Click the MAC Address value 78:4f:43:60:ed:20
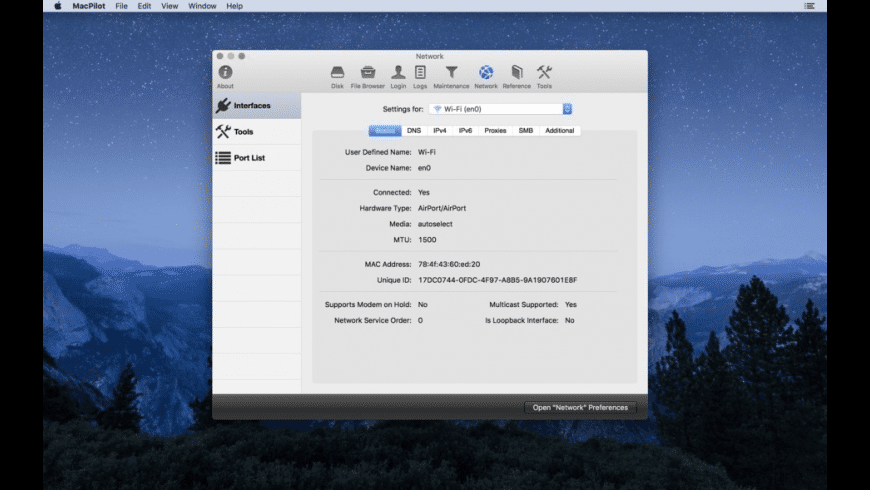This screenshot has width=870, height=490. pos(449,264)
